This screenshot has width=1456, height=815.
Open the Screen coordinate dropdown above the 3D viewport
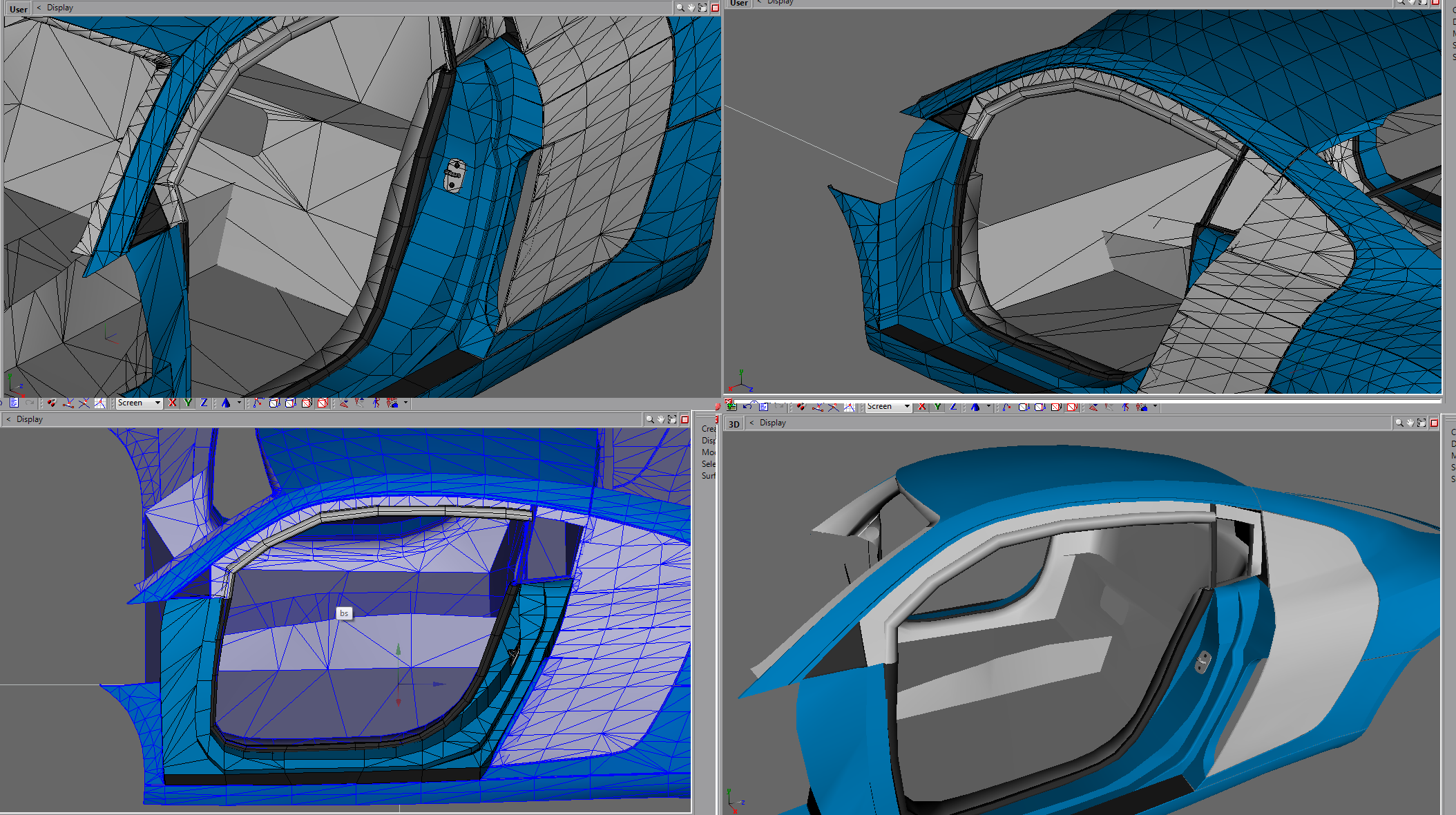click(888, 407)
